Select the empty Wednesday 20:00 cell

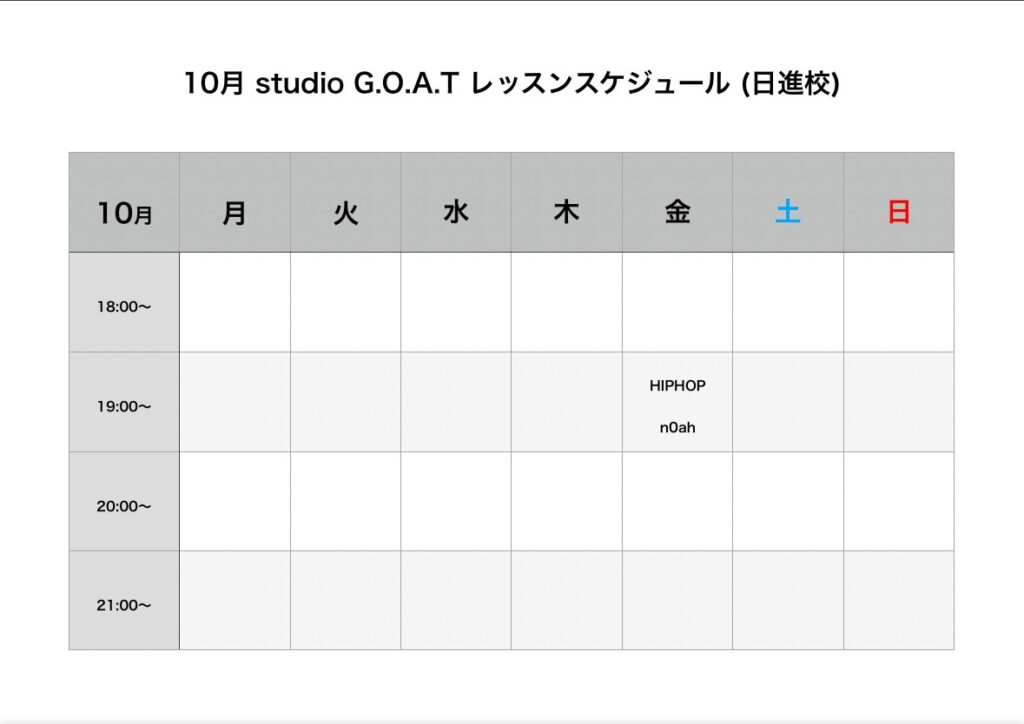[x=456, y=501]
